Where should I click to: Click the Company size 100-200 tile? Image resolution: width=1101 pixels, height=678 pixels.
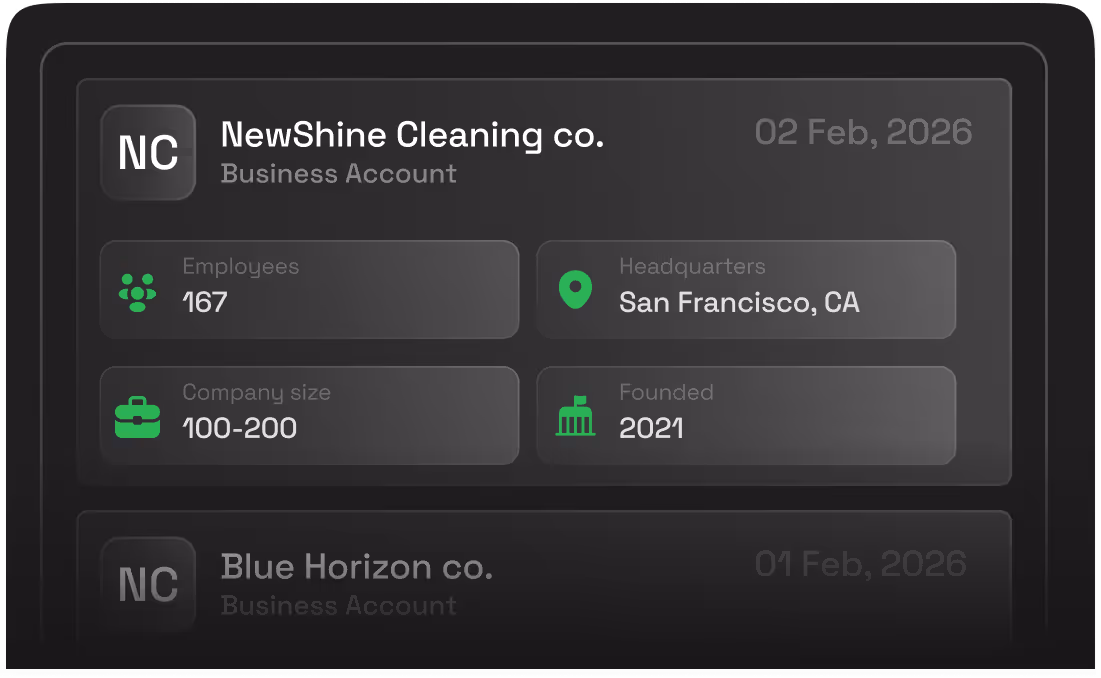click(x=309, y=416)
